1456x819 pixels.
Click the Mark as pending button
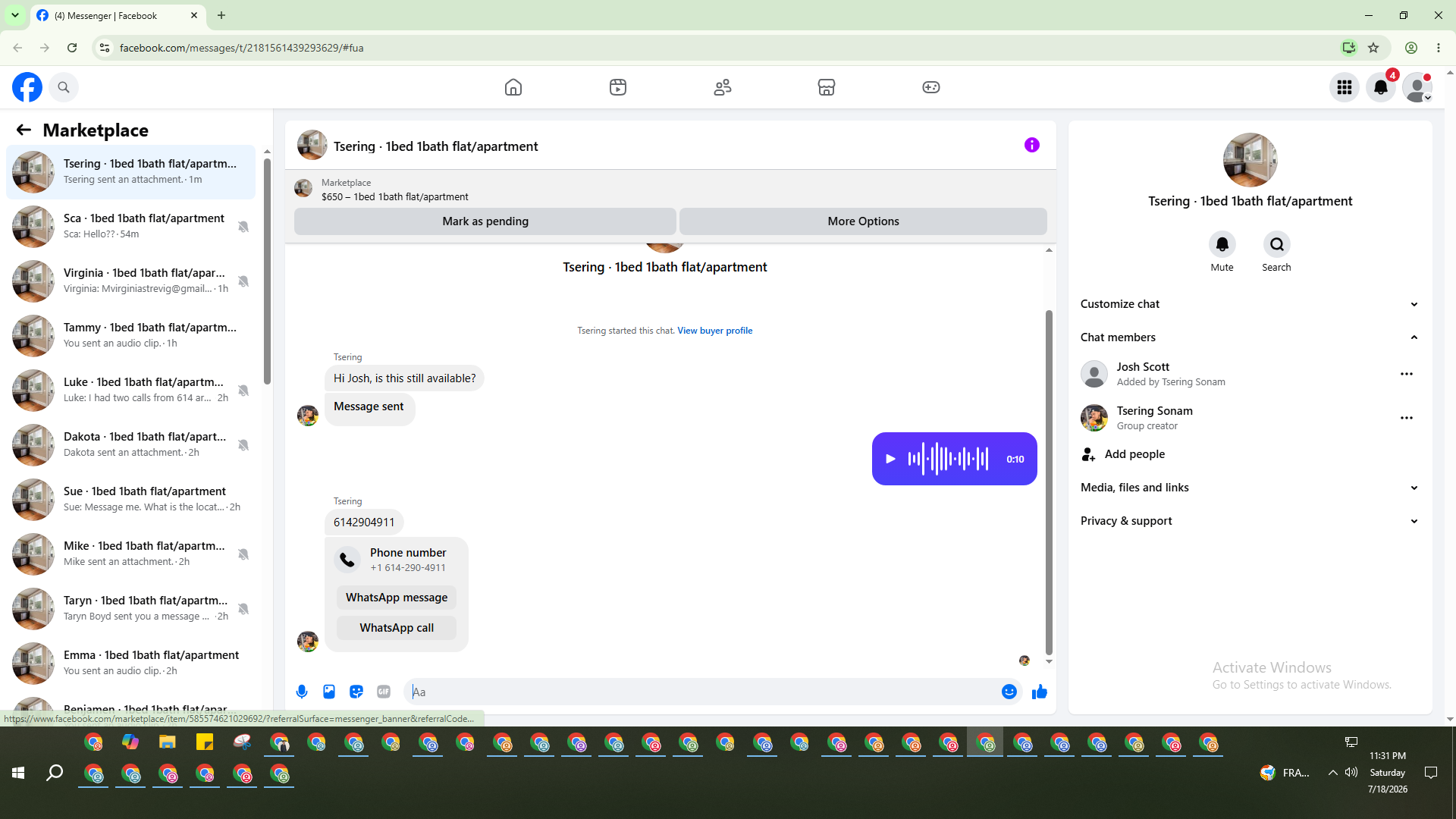485,221
